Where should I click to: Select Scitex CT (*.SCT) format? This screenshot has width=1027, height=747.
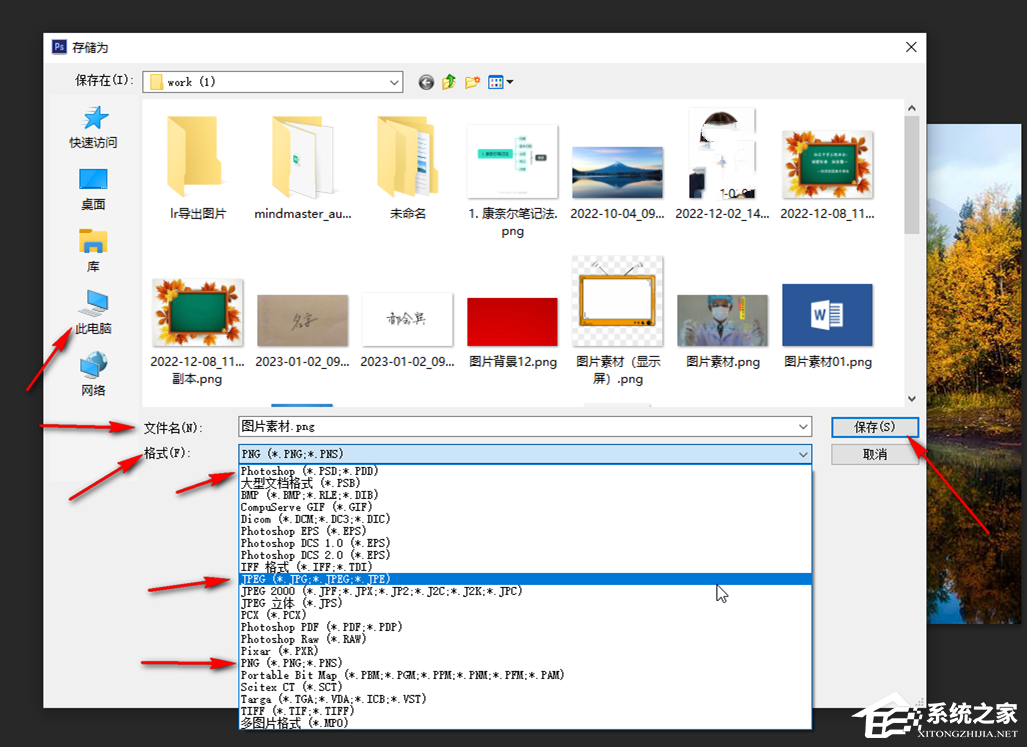tap(525, 687)
